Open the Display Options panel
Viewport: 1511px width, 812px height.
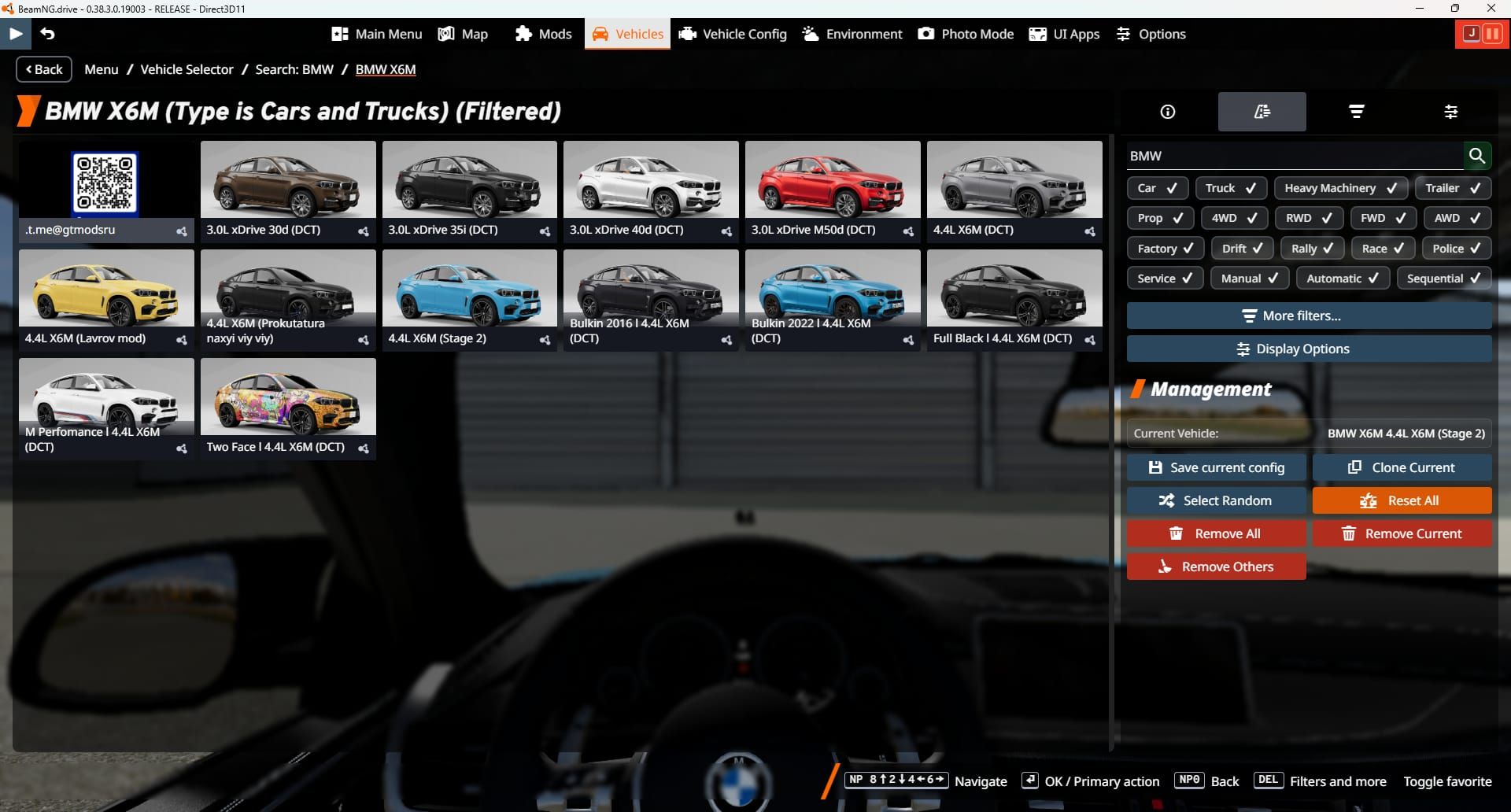(1309, 349)
